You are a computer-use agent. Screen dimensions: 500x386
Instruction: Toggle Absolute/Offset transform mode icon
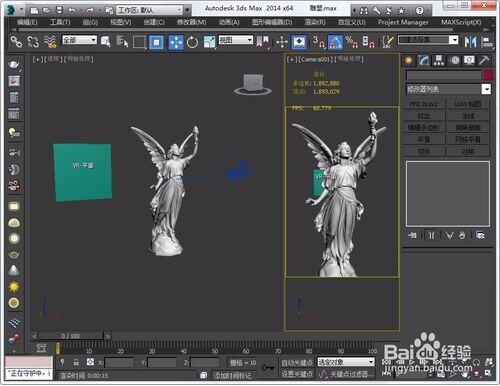pos(90,362)
